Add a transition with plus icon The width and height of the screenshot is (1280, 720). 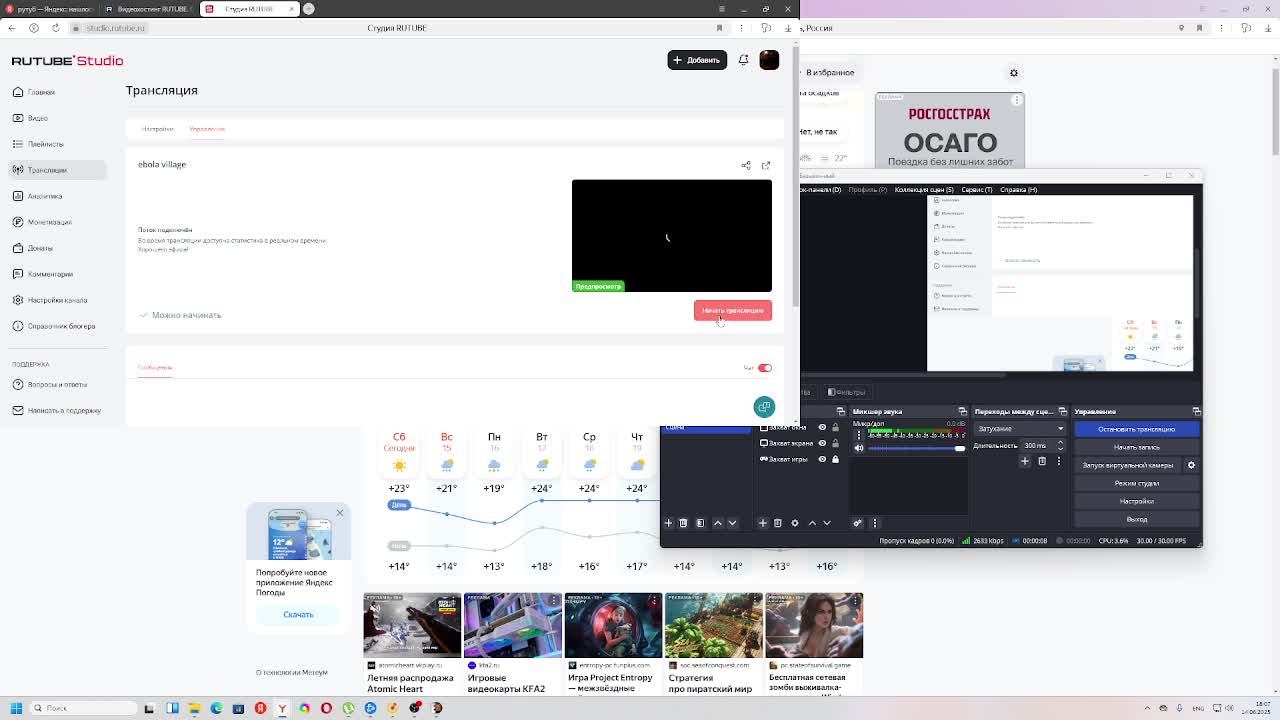pos(1025,461)
